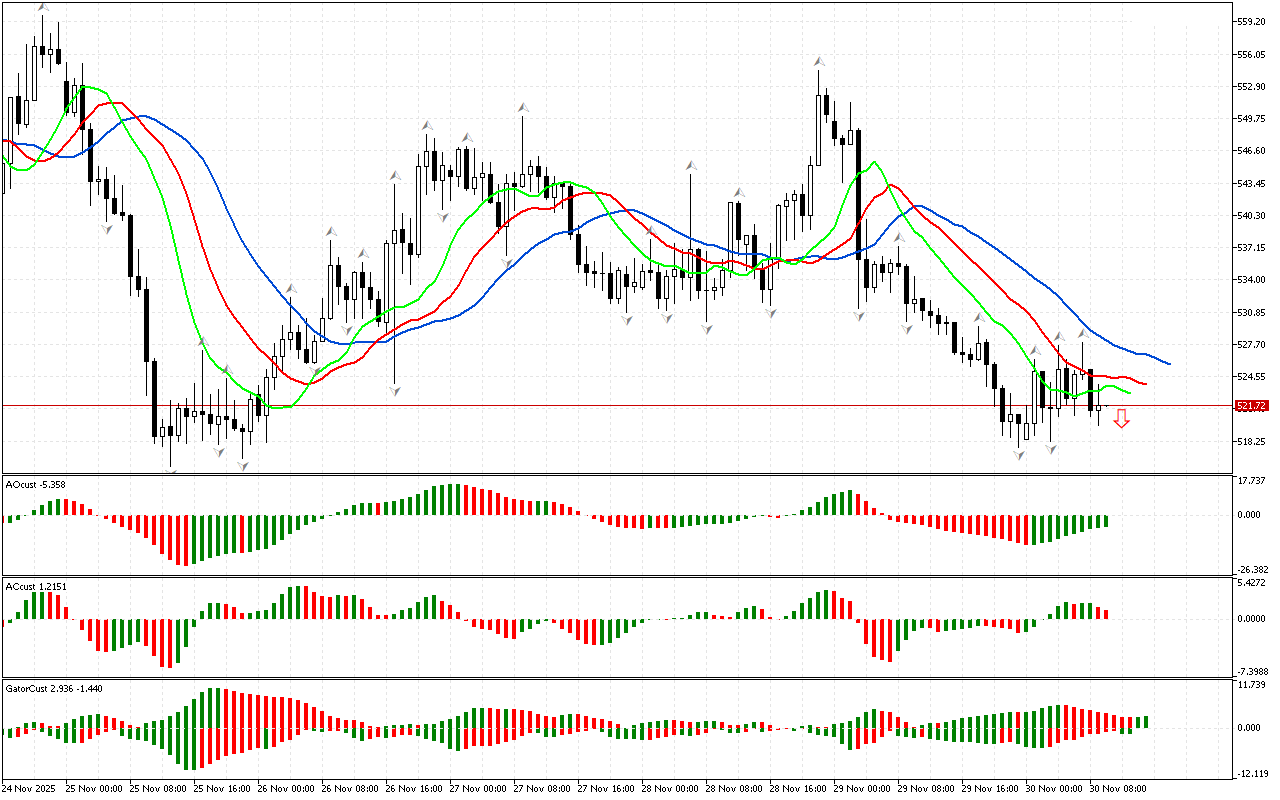The width and height of the screenshot is (1280, 800).
Task: Select the blue Alligator jaw line at its right end
Action: click(1168, 363)
